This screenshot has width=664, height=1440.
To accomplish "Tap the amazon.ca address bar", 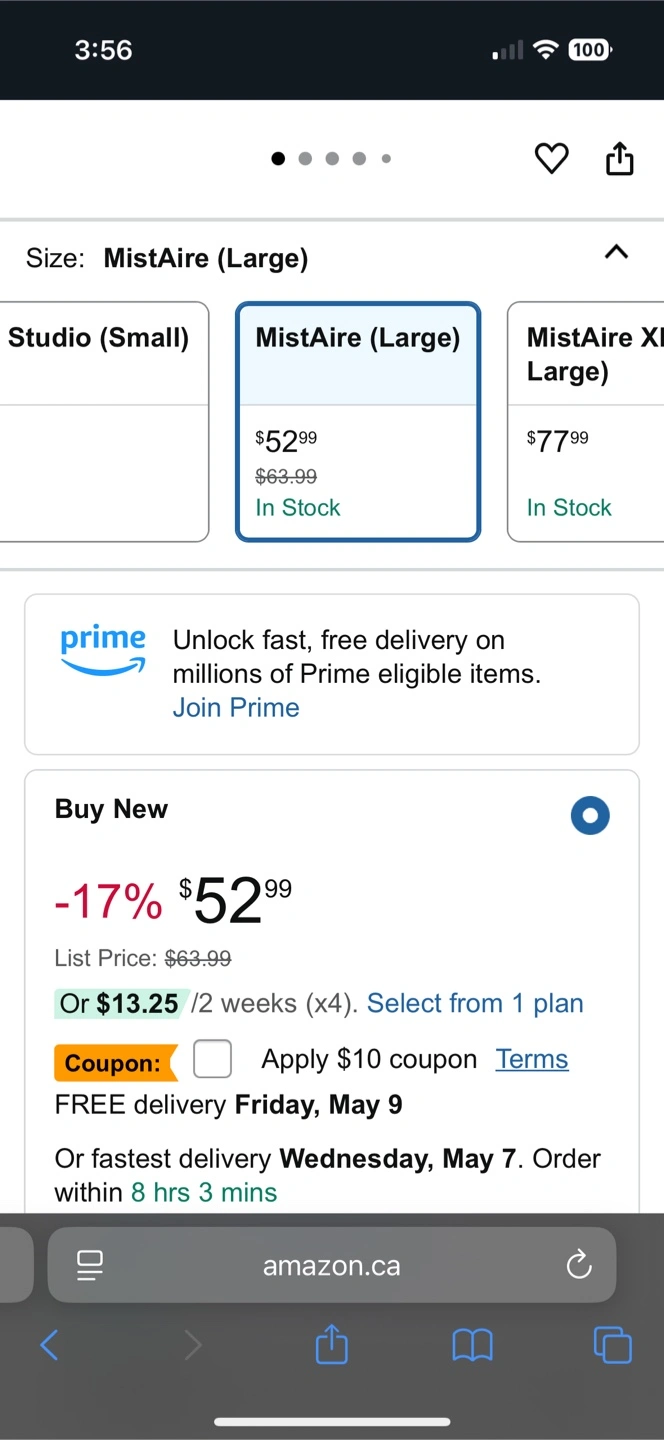I will pyautogui.click(x=332, y=1265).
